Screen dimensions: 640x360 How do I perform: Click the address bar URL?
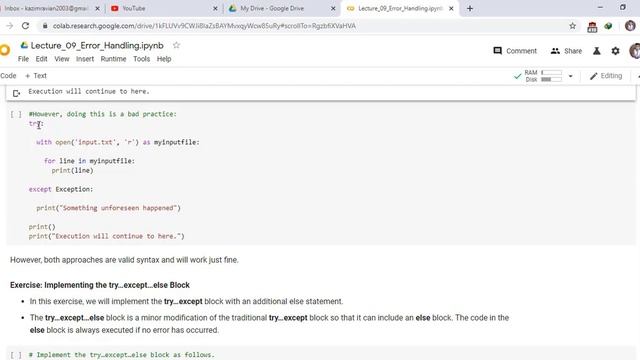[x=204, y=26]
